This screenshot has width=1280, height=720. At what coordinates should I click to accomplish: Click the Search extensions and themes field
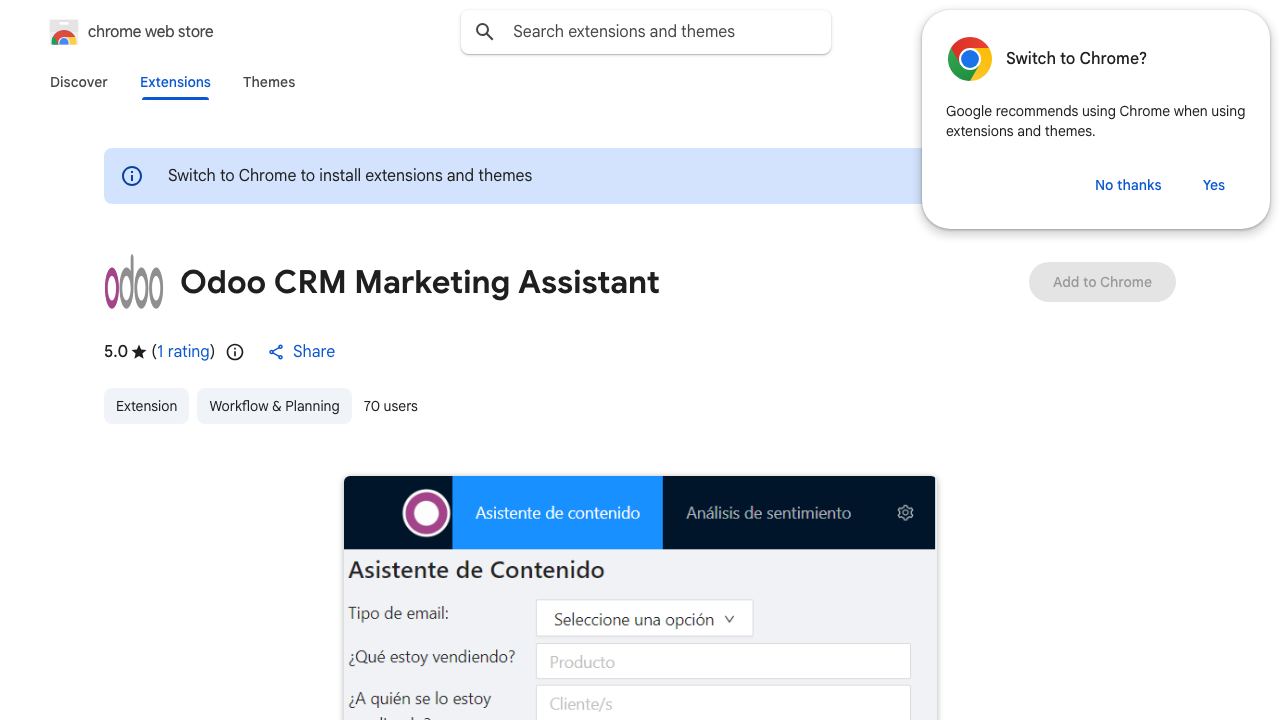pos(646,32)
